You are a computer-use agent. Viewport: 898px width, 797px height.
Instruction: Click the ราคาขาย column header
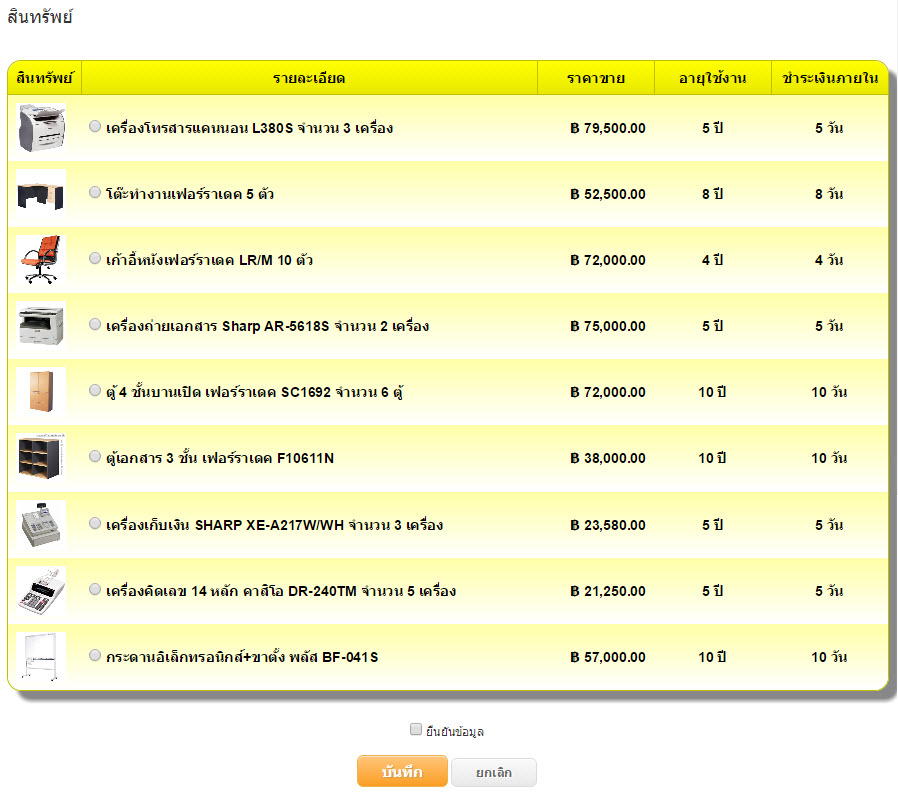tap(596, 78)
